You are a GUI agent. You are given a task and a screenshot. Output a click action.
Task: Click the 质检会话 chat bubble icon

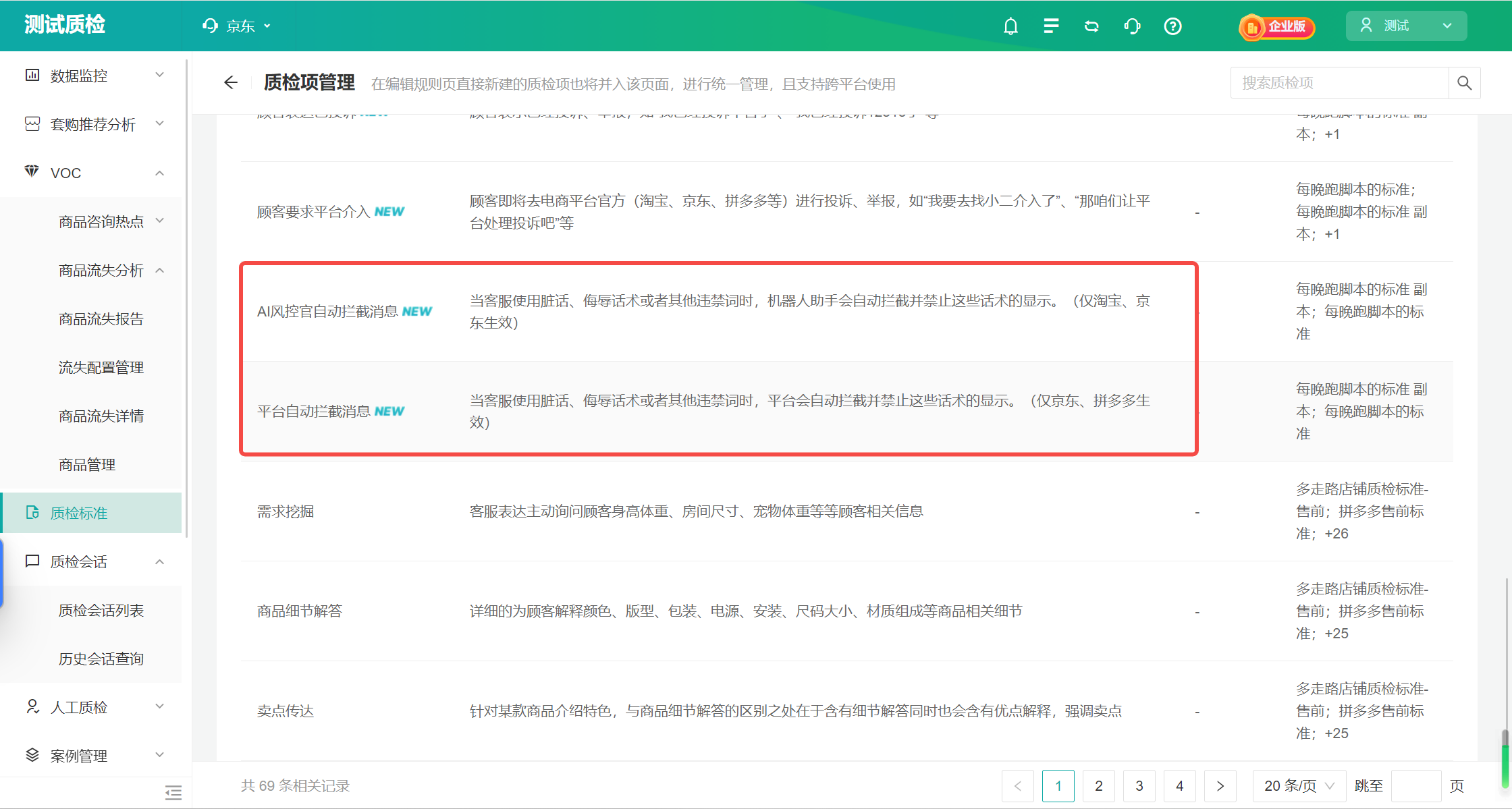(32, 561)
